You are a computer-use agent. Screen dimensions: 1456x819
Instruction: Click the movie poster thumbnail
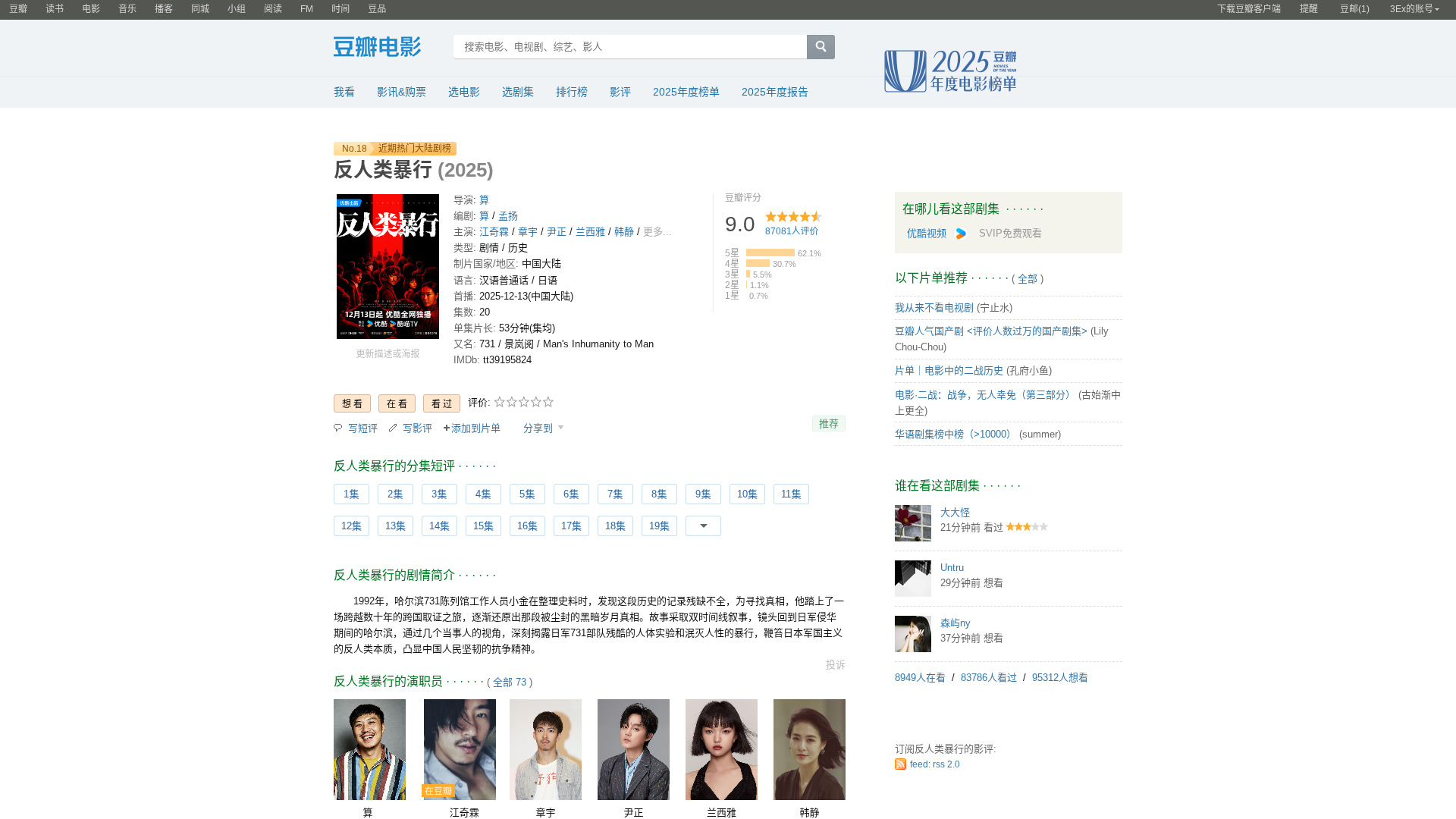pyautogui.click(x=388, y=266)
